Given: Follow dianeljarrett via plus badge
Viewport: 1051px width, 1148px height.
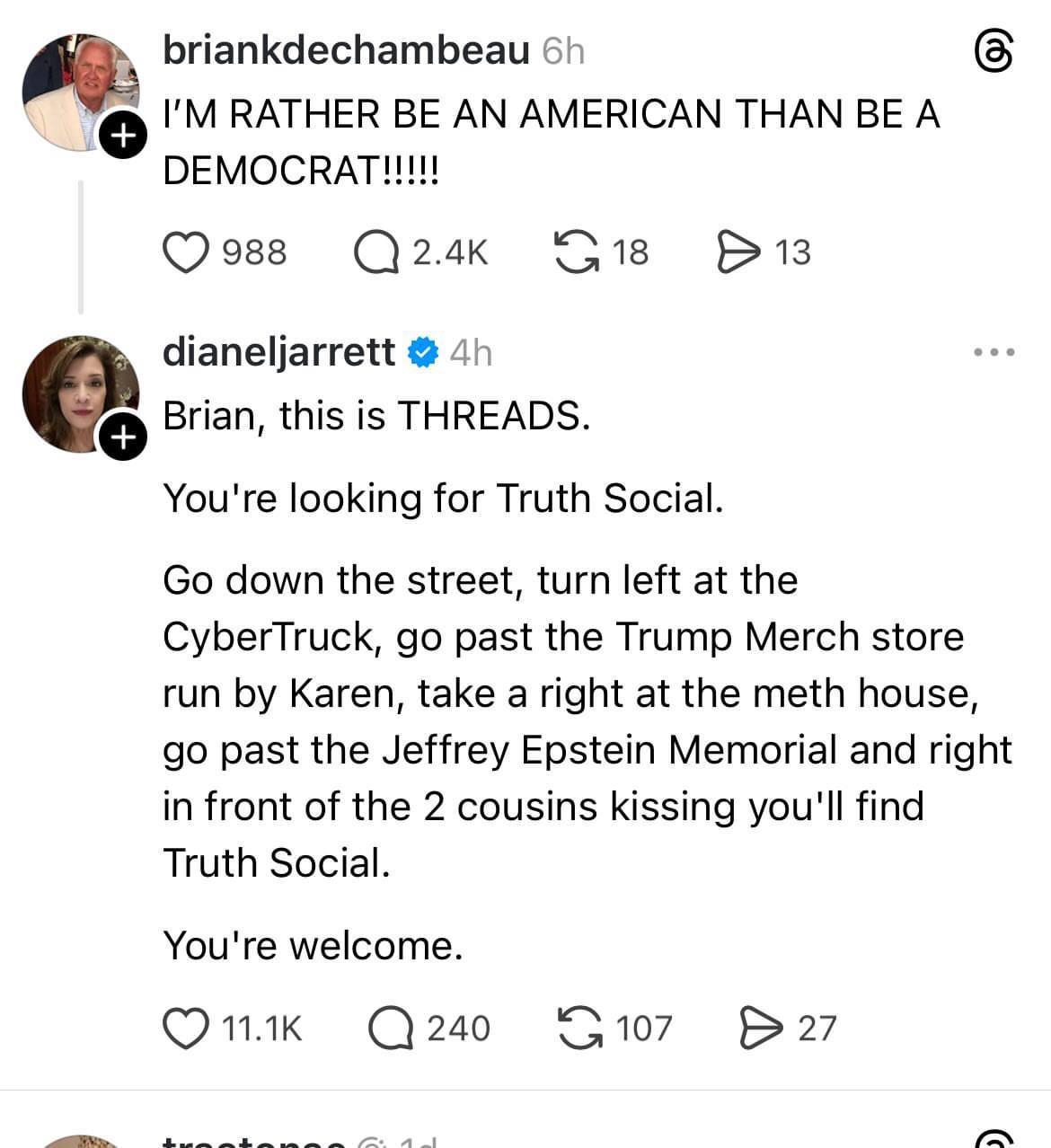Looking at the screenshot, I should coord(122,437).
